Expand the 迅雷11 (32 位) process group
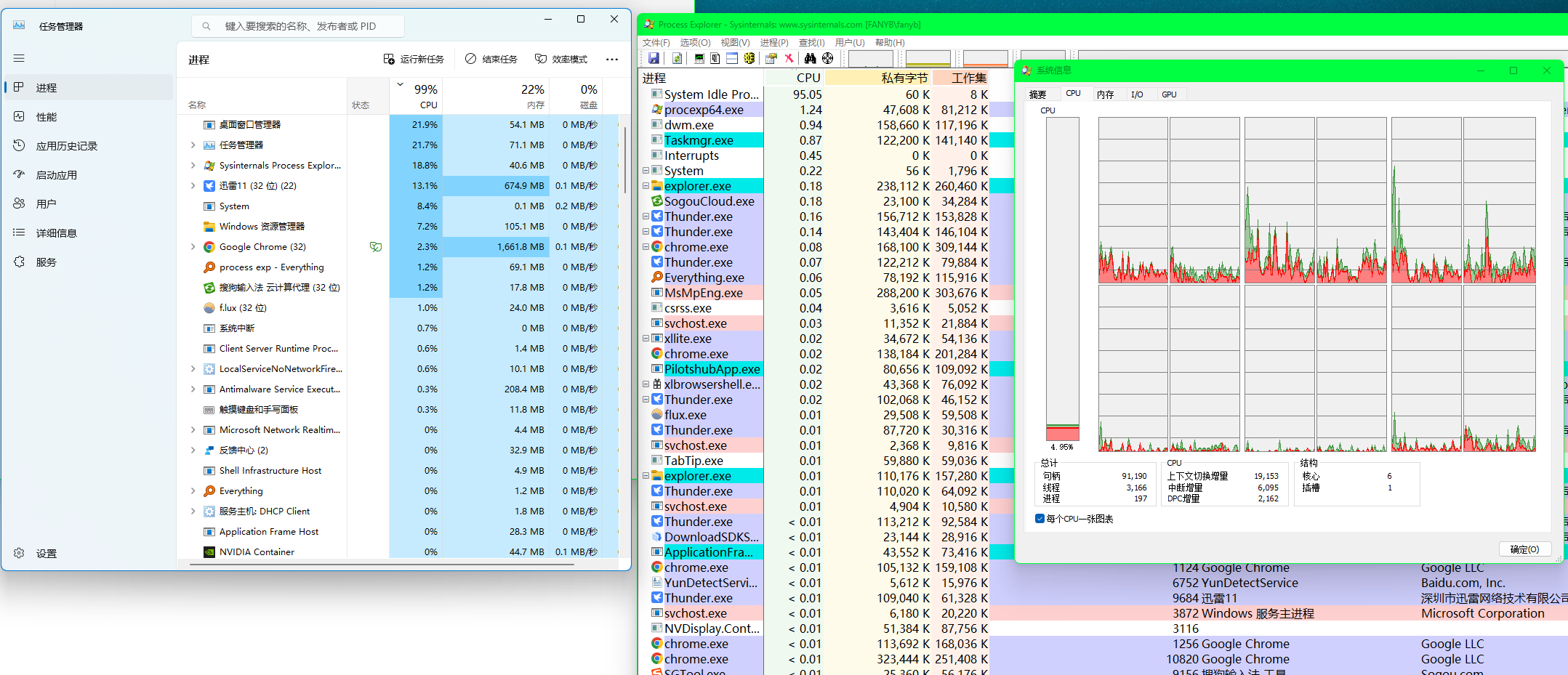 pyautogui.click(x=193, y=186)
